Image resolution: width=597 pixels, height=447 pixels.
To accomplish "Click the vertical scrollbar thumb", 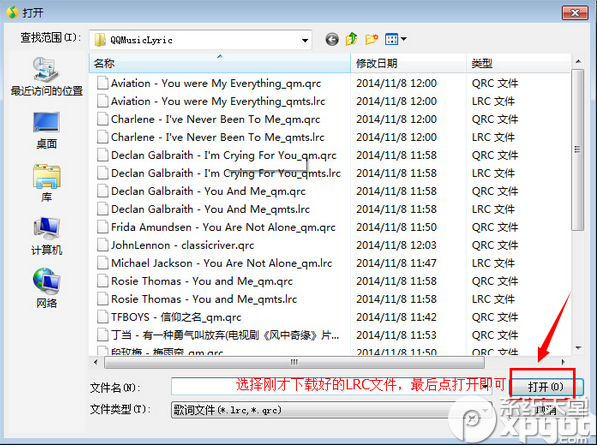I will point(578,150).
